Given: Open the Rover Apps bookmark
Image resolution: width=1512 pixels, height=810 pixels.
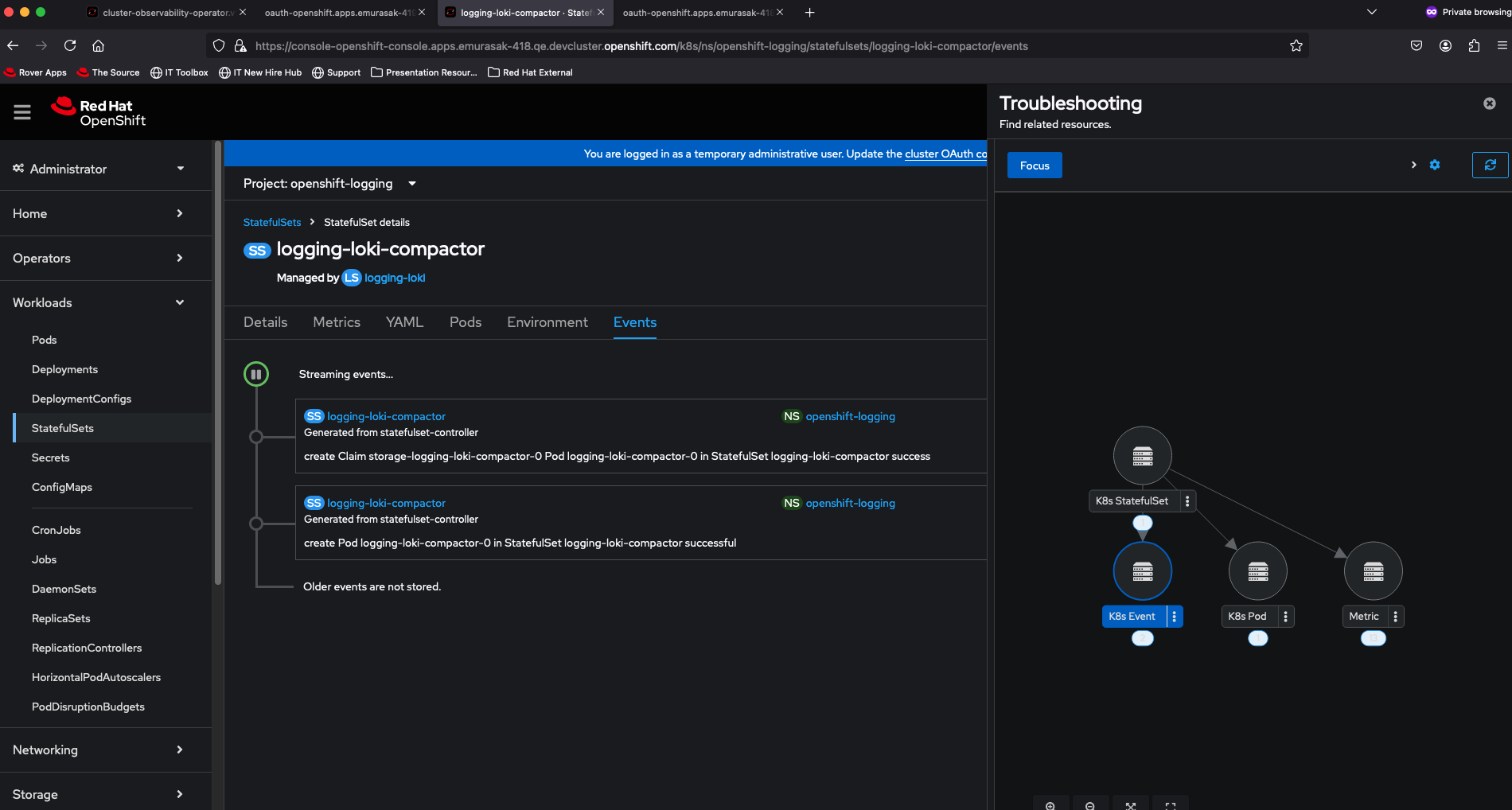Looking at the screenshot, I should 36,72.
